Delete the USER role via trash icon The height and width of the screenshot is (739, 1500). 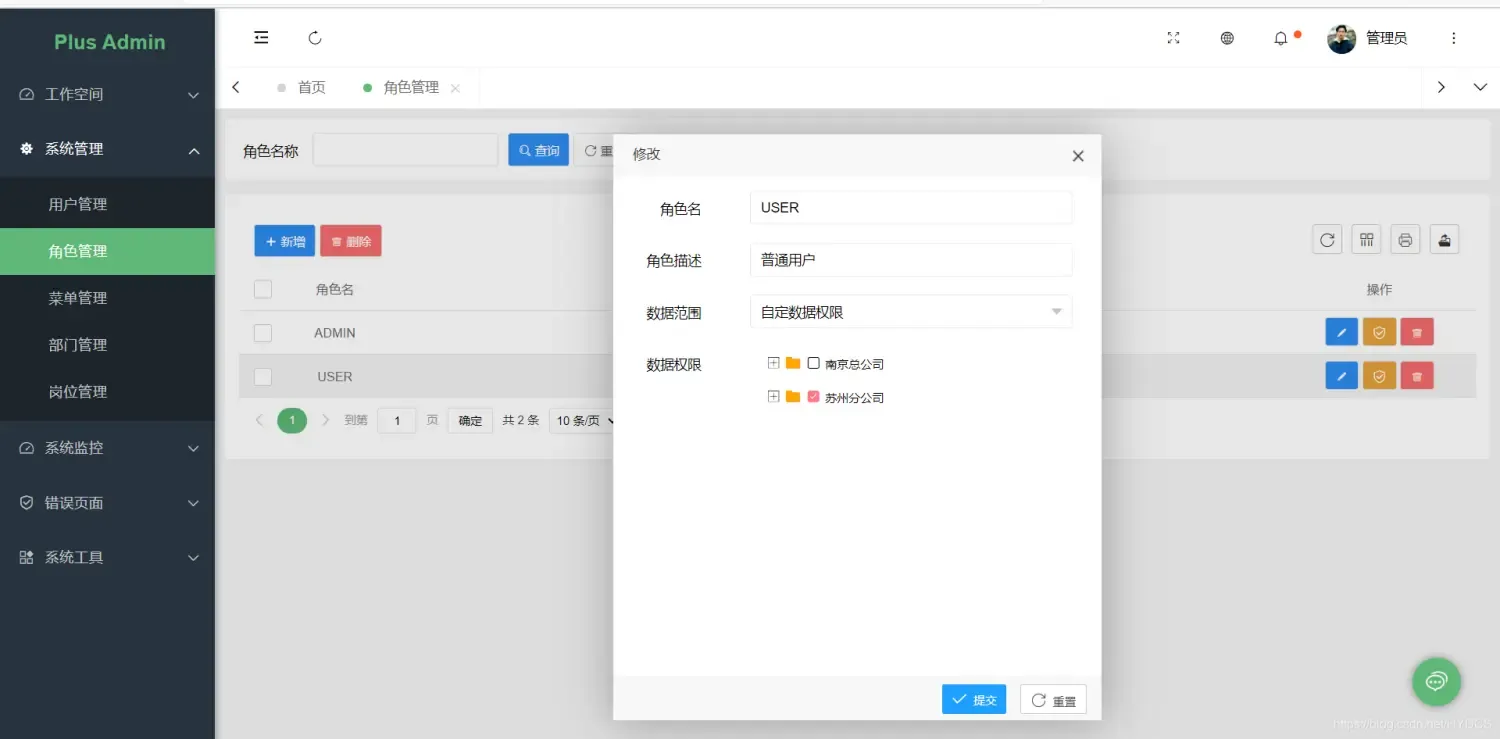1417,375
